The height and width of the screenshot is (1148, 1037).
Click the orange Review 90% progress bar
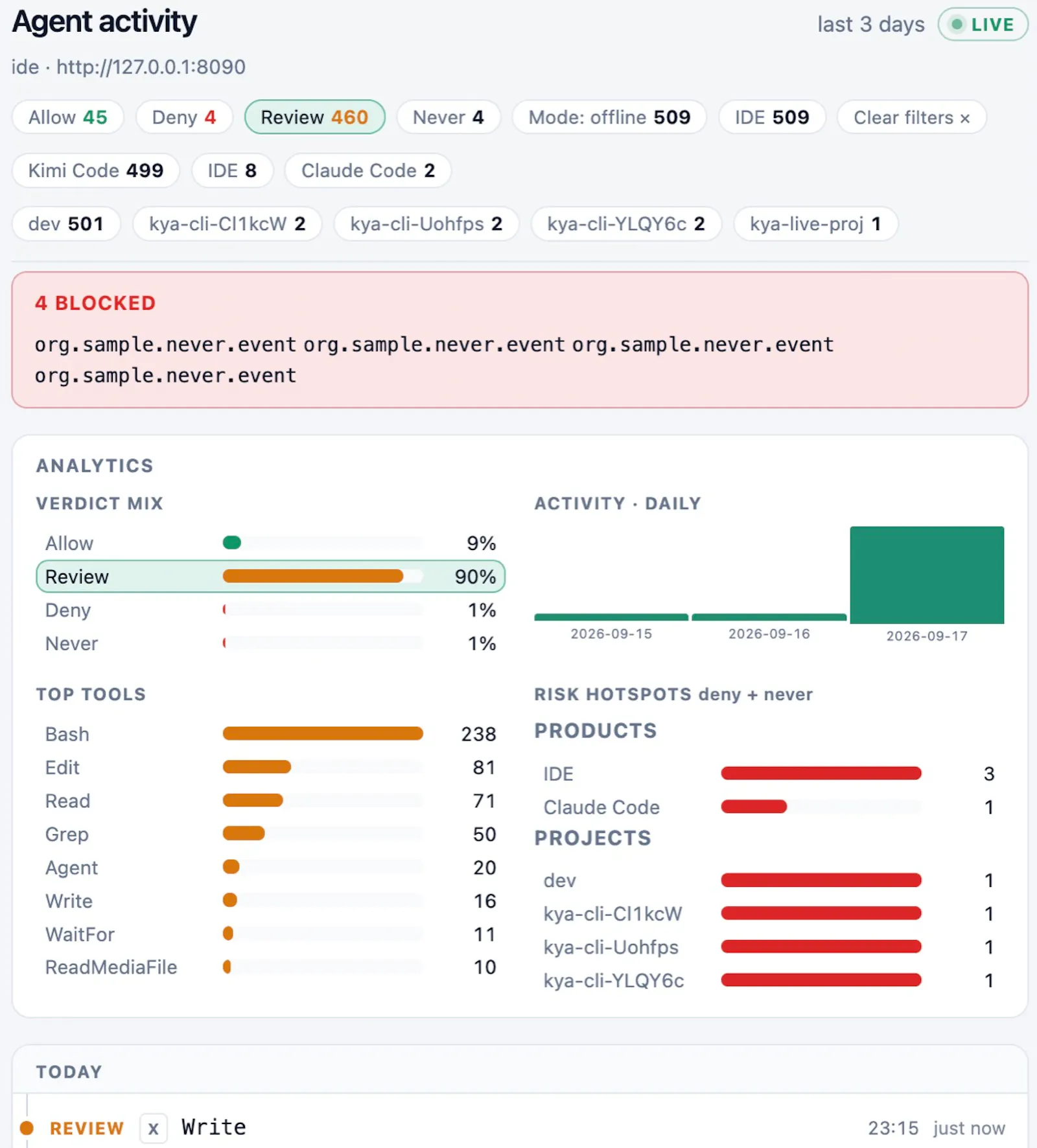click(x=313, y=576)
